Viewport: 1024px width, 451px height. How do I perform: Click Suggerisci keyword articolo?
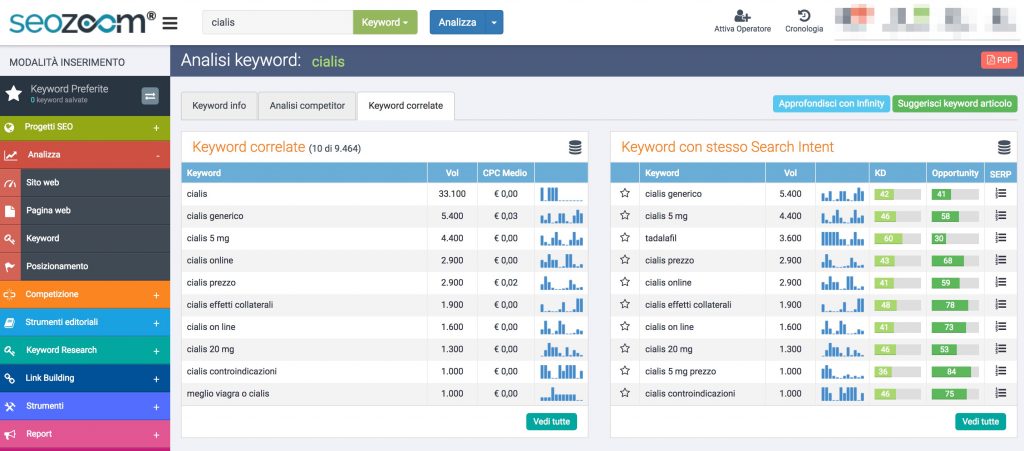click(x=955, y=103)
